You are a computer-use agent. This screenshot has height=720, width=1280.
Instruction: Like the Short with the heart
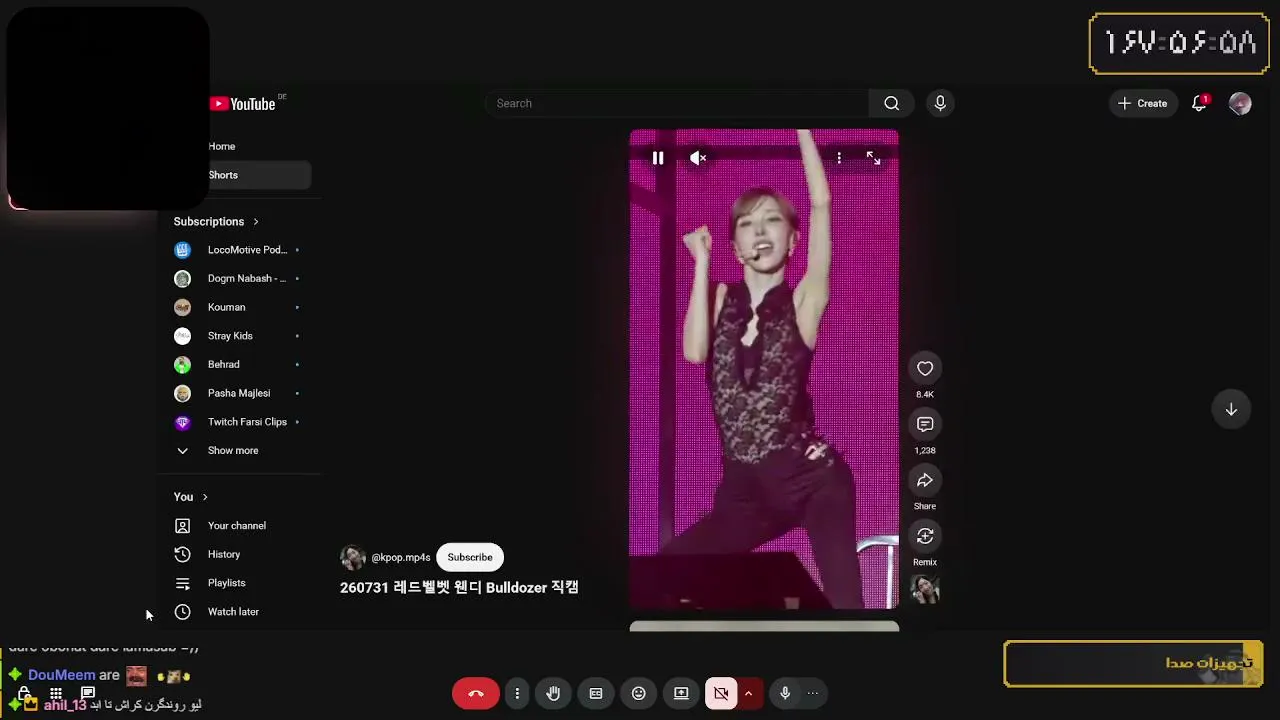[x=925, y=369]
